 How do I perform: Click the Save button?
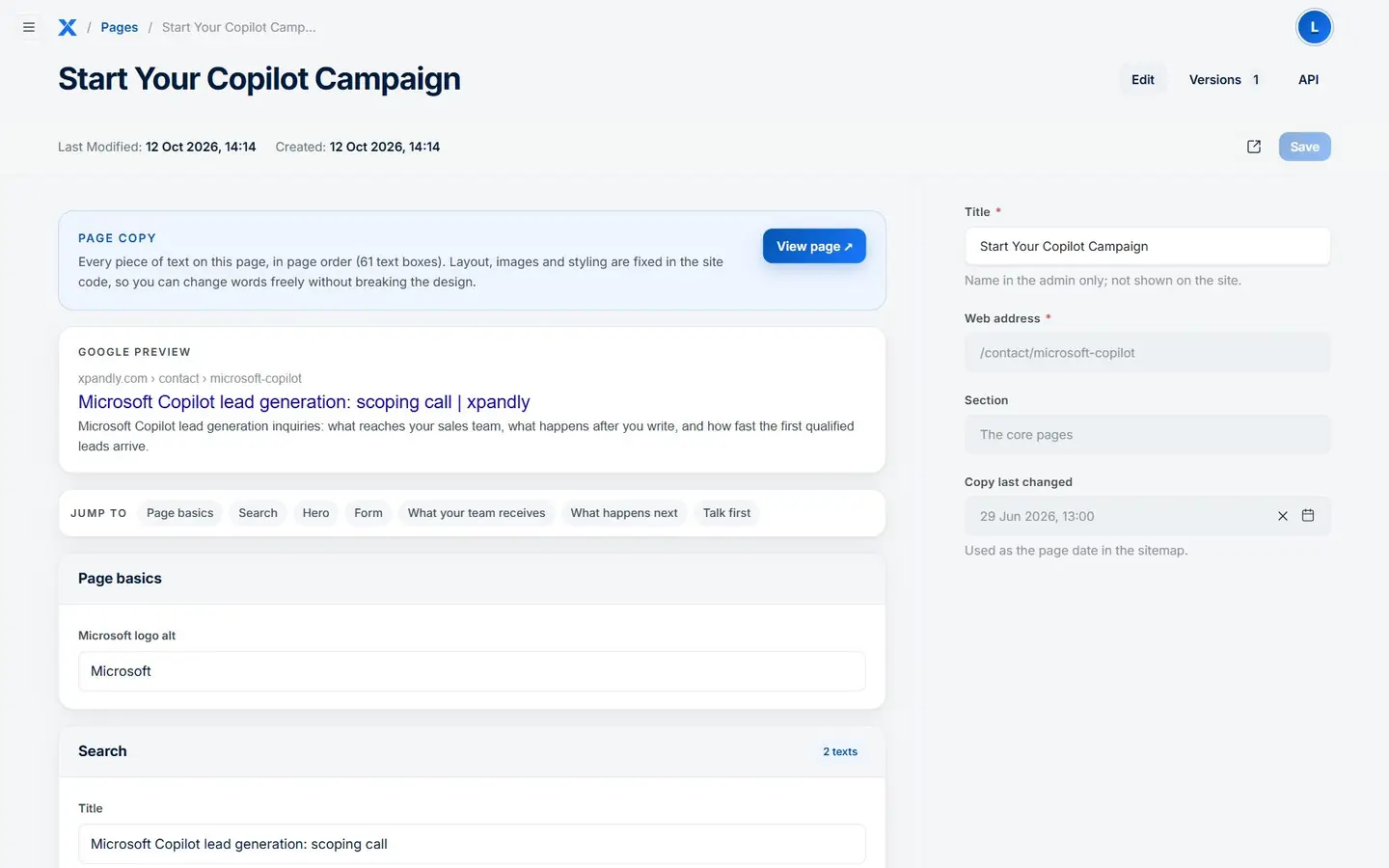pos(1304,147)
